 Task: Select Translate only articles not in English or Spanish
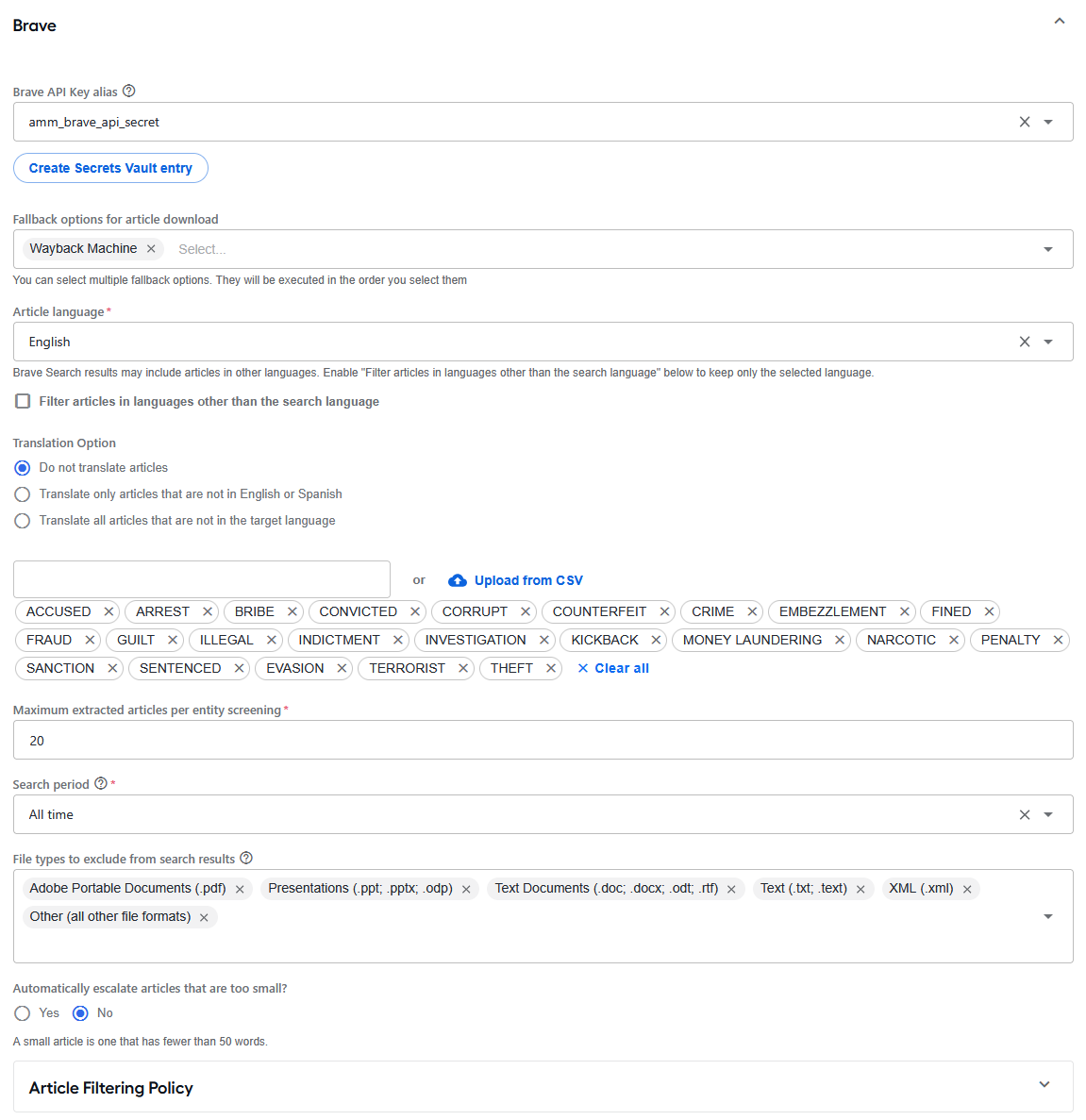pyautogui.click(x=22, y=494)
